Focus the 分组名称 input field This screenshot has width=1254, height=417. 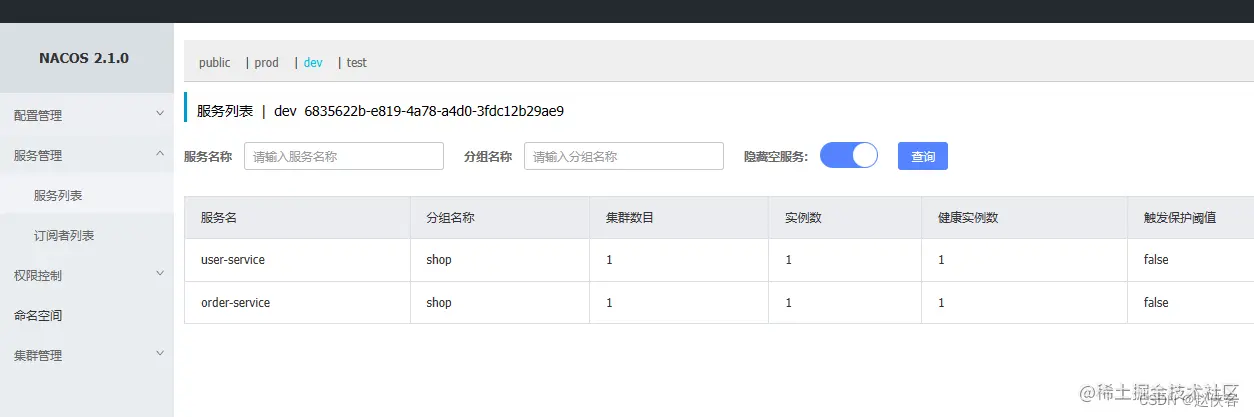pos(624,156)
